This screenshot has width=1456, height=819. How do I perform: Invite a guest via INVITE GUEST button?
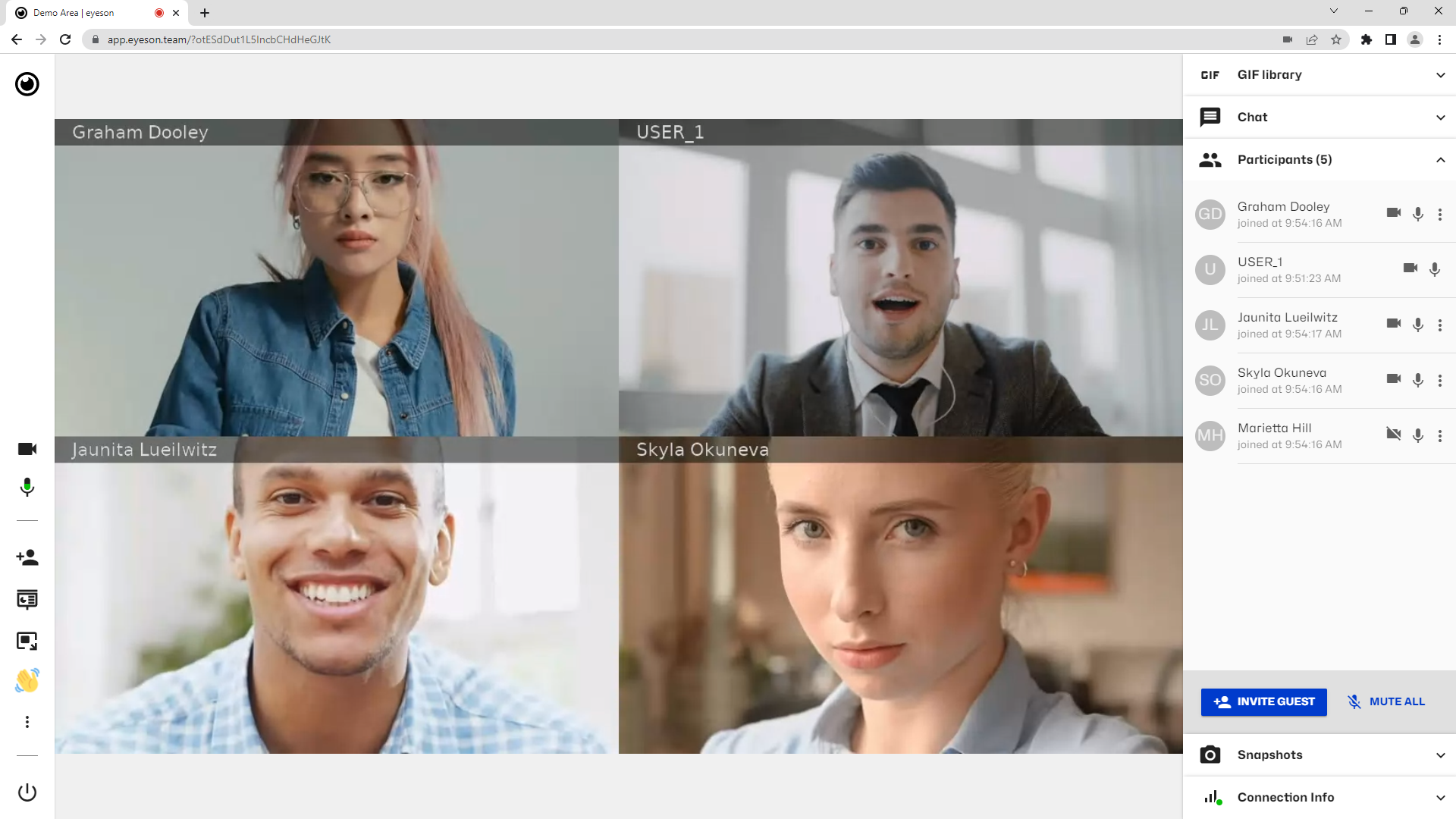point(1265,701)
